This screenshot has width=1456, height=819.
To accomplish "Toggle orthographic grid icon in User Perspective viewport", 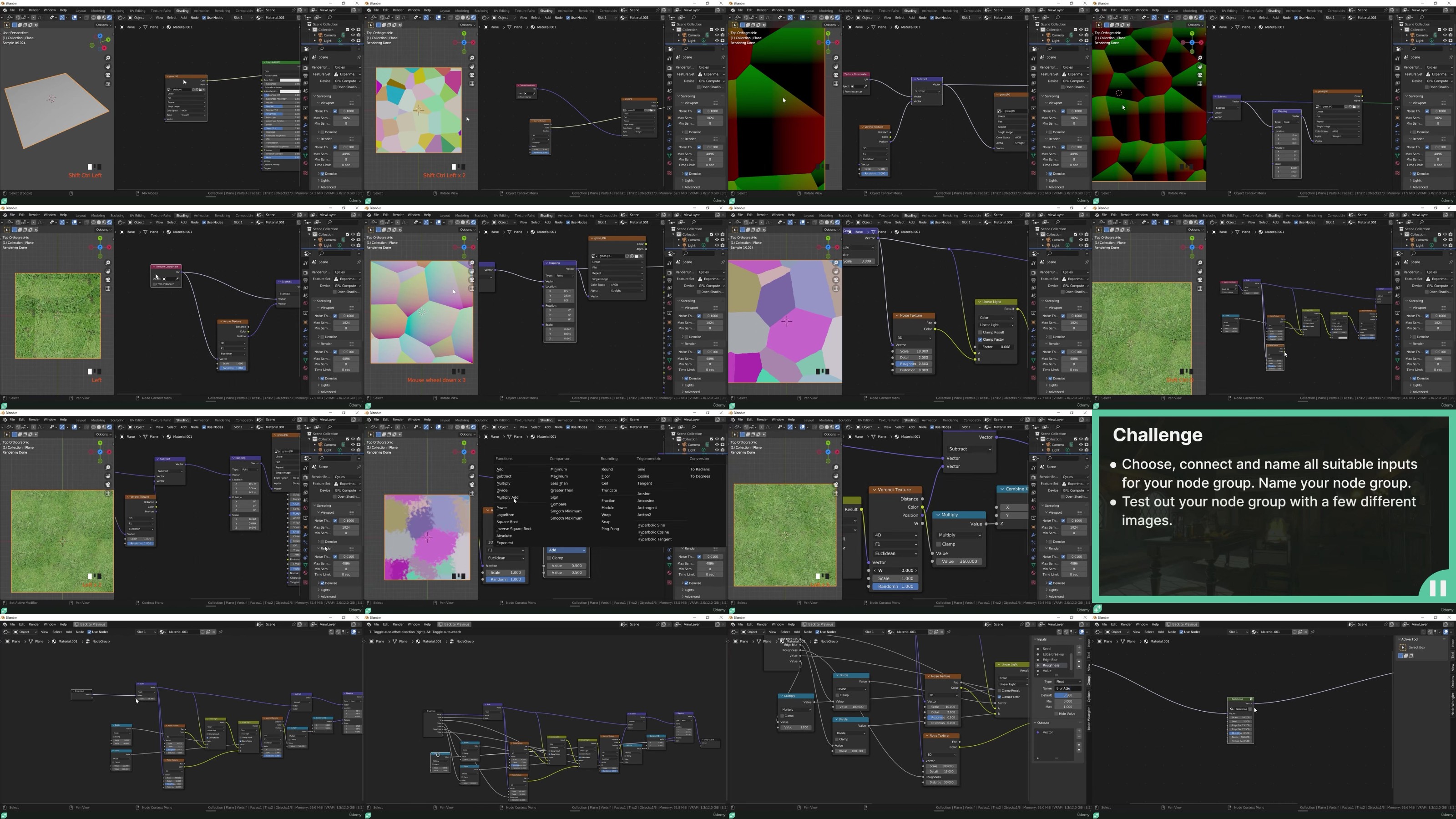I will [107, 84].
